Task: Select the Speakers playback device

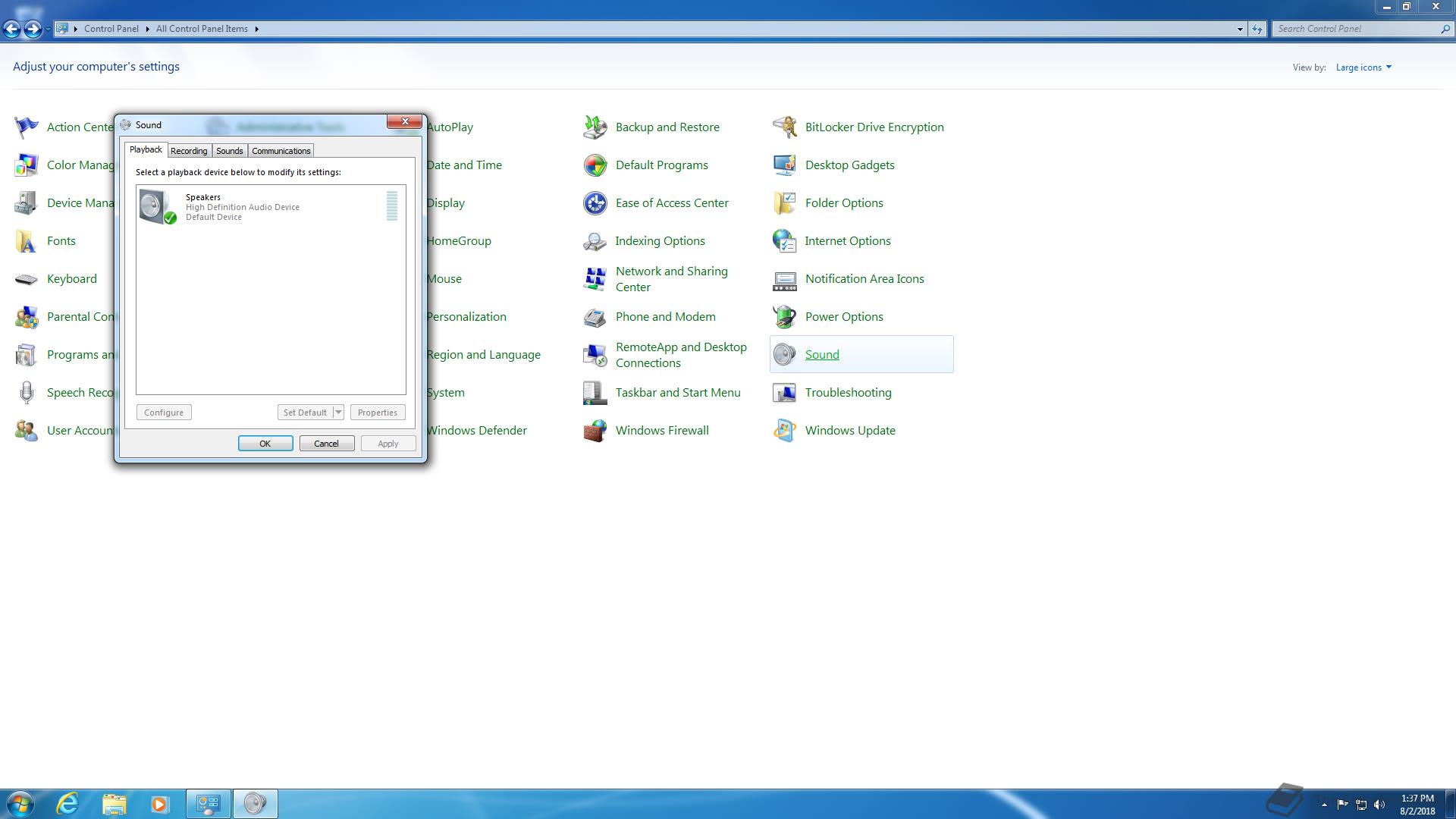Action: click(x=271, y=206)
